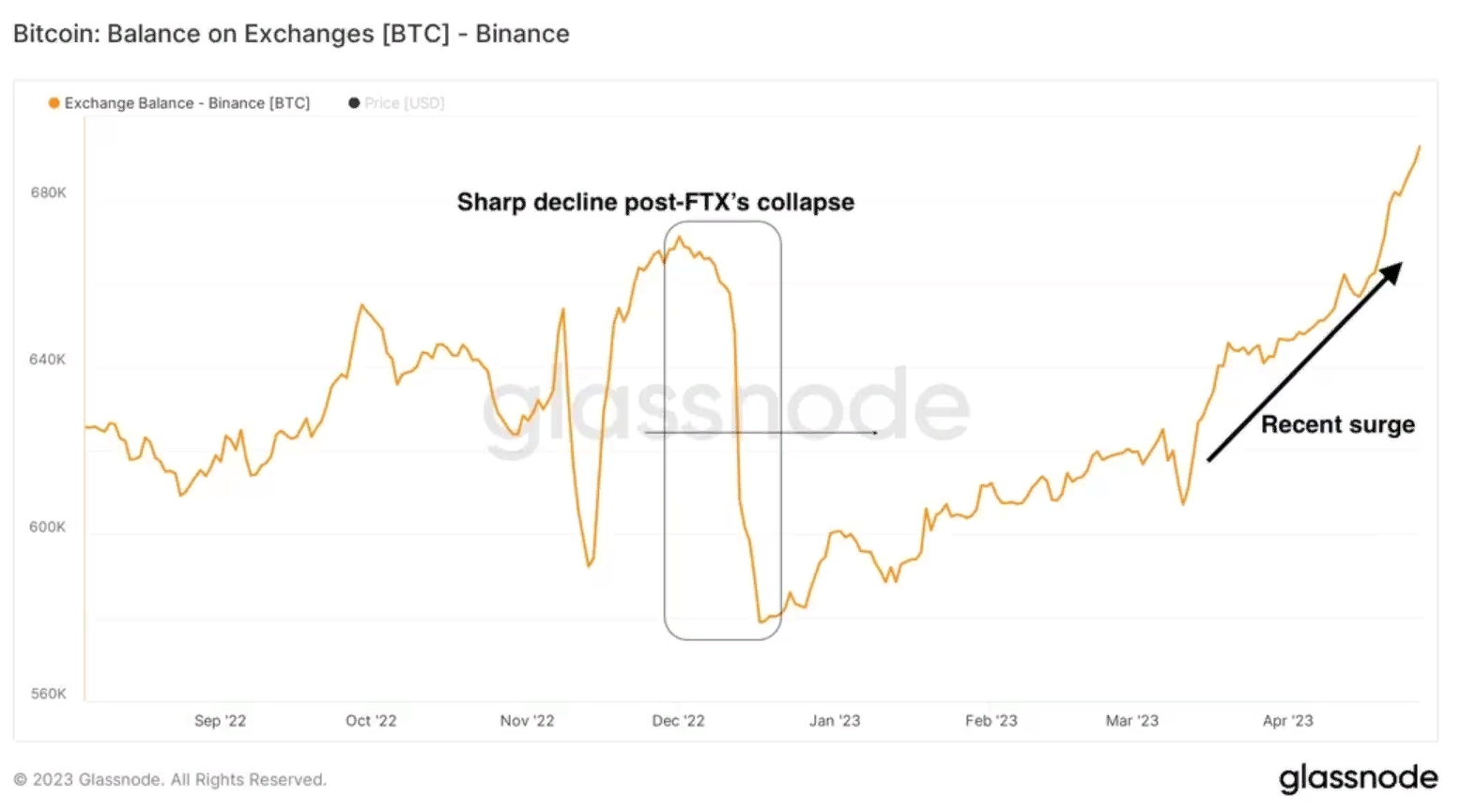Click the orange Exchange Balance legend dot
The width and height of the screenshot is (1461, 812).
54,103
